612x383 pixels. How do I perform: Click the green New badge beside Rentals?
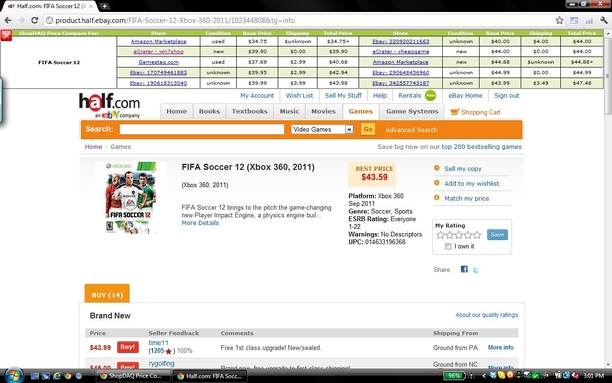click(431, 95)
